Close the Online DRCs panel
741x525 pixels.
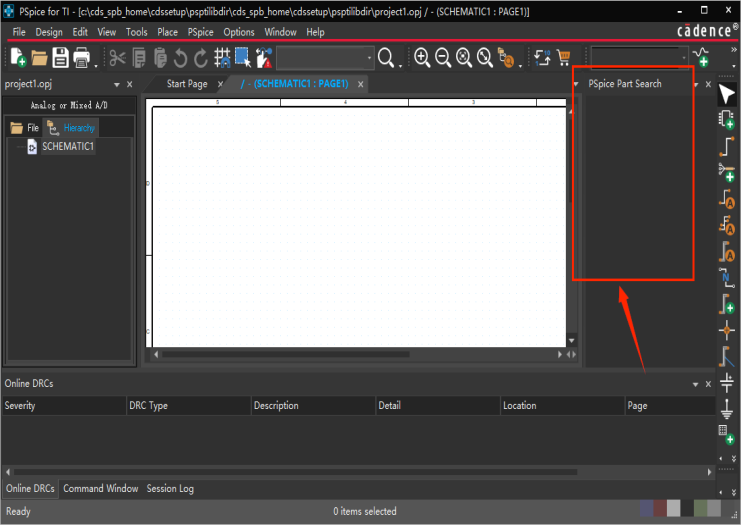[x=708, y=384]
